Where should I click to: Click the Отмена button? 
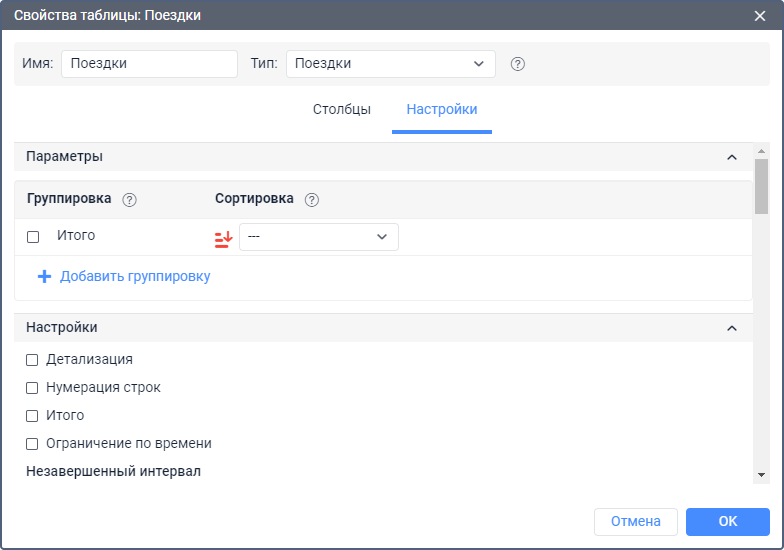point(635,521)
